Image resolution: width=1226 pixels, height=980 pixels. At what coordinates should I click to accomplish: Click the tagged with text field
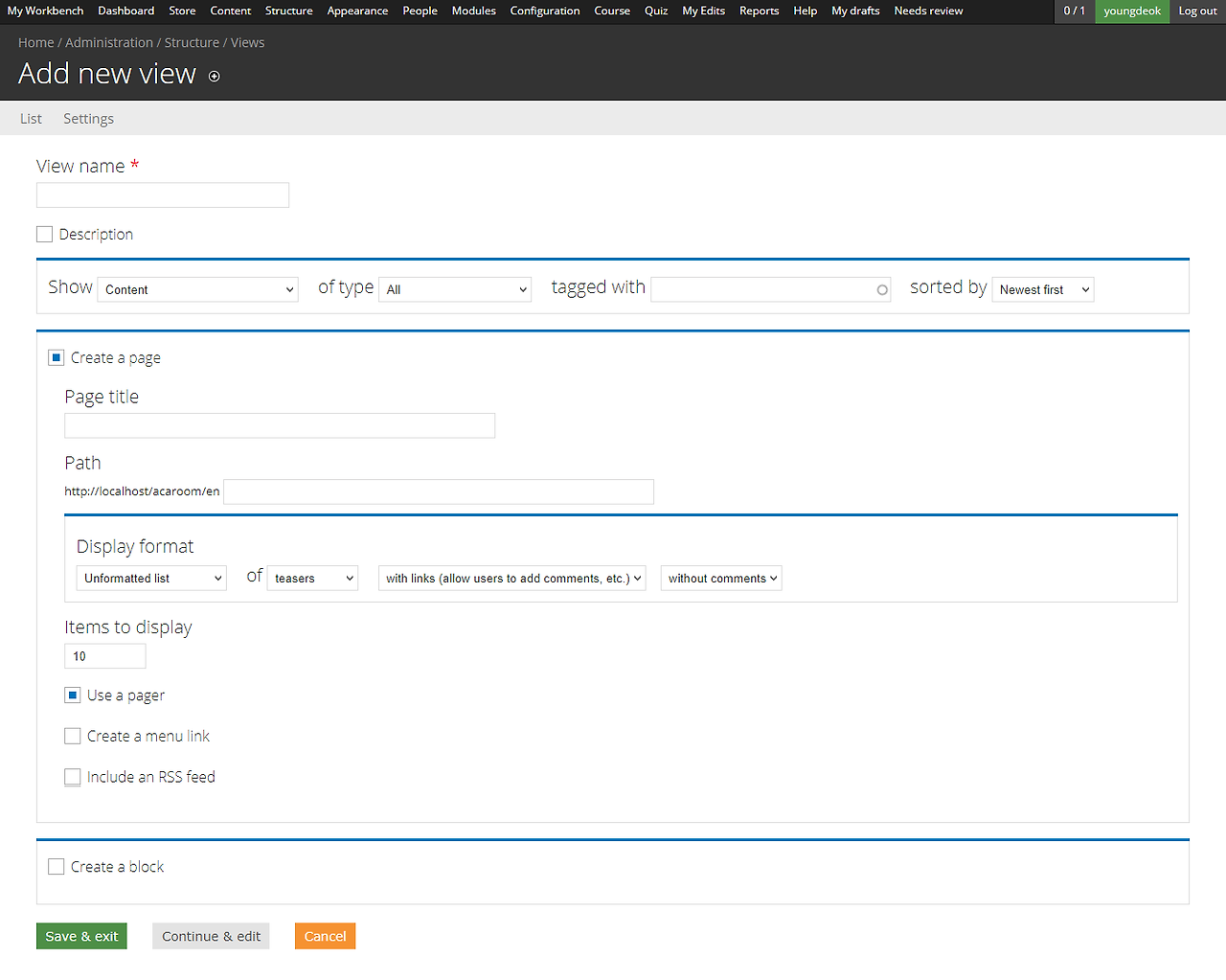[771, 289]
